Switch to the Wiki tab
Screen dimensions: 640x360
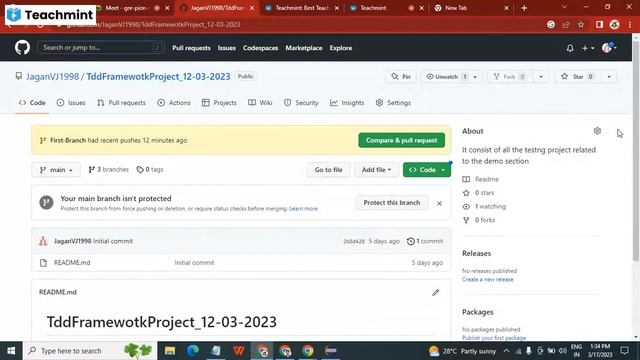[260, 103]
